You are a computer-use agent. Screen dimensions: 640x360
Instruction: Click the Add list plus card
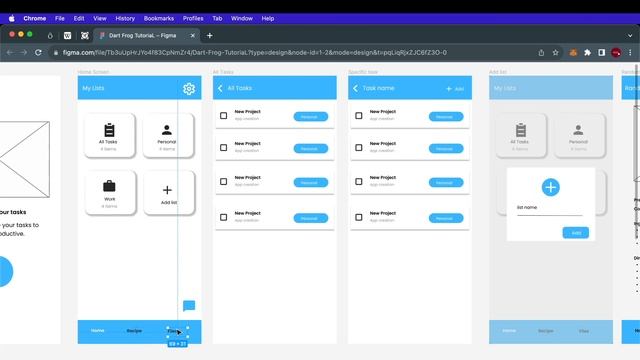coord(169,193)
